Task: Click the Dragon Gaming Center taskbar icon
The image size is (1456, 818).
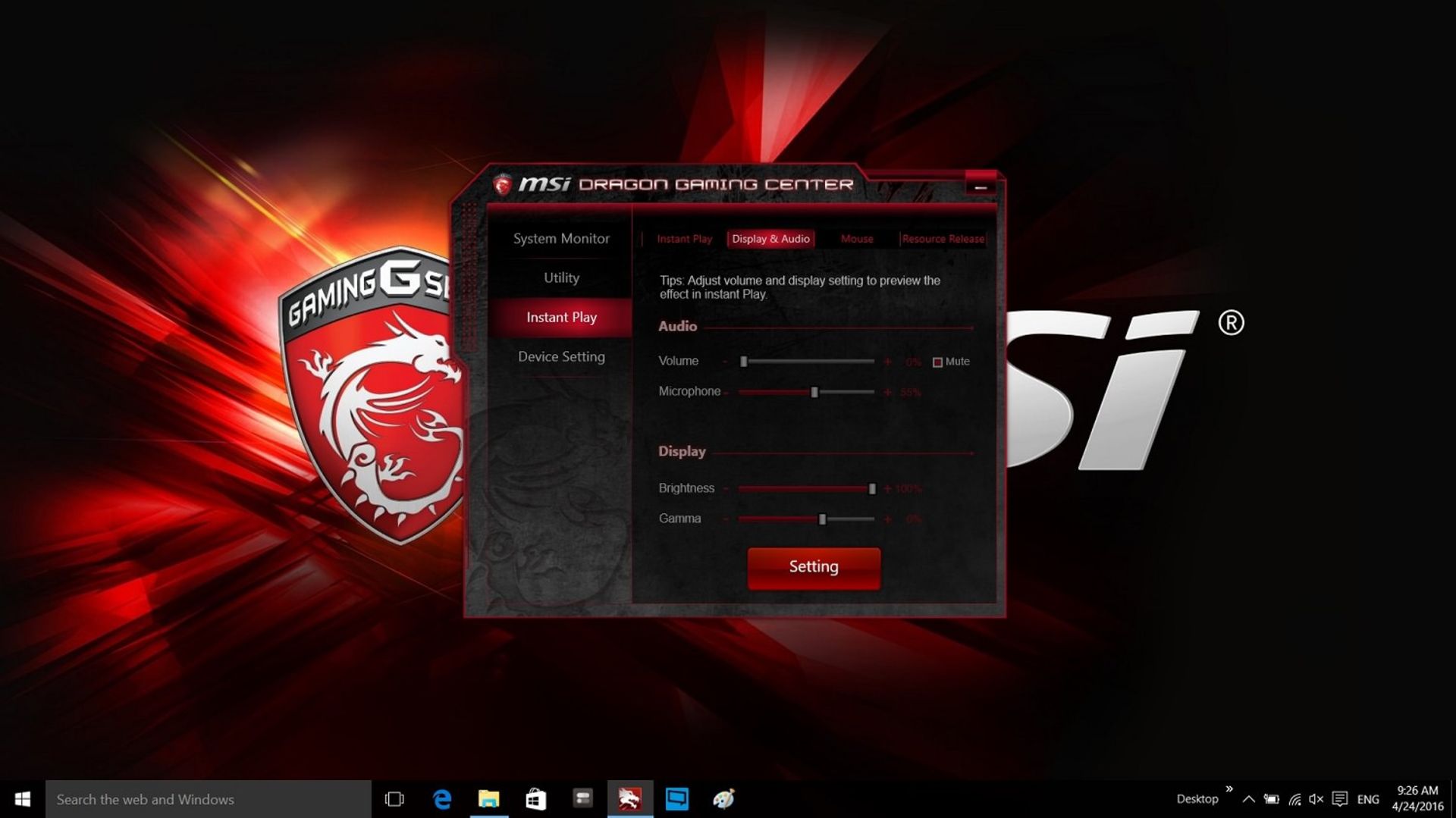Action: point(629,799)
